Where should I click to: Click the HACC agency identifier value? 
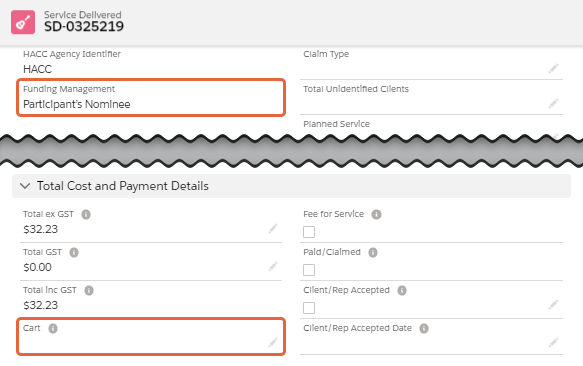pyautogui.click(x=37, y=69)
